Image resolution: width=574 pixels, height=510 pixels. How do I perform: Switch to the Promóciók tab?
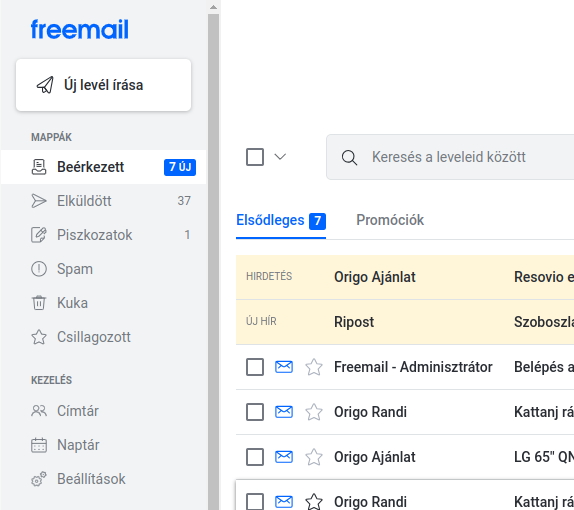tap(390, 220)
